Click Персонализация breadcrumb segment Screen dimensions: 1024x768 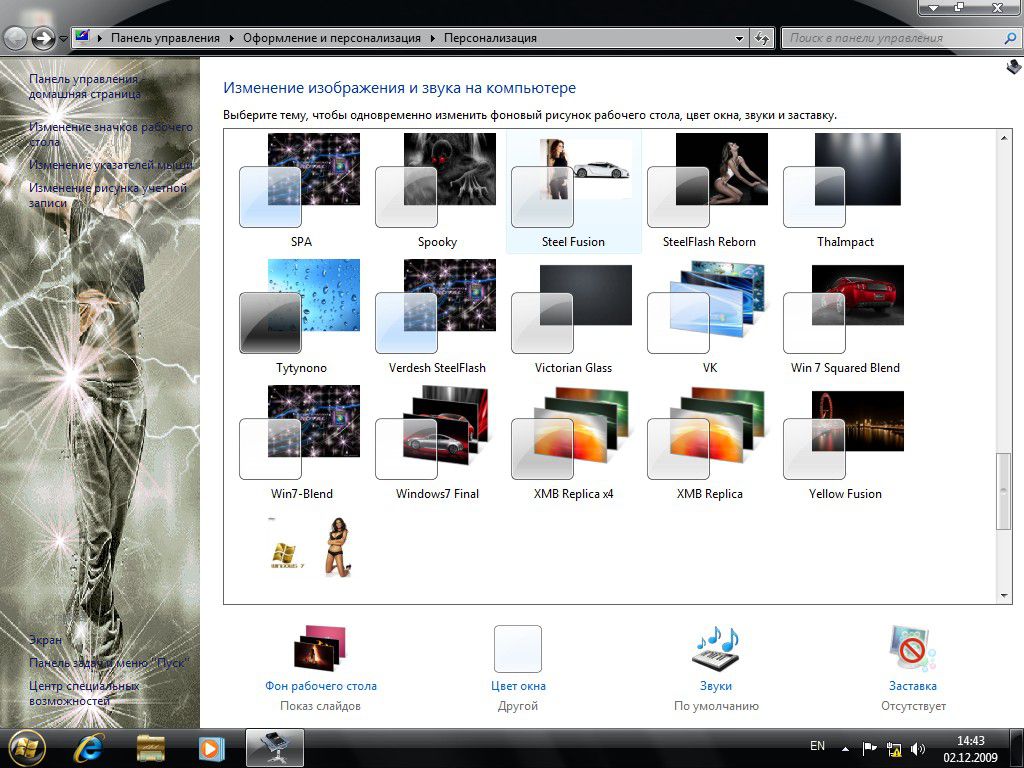click(490, 38)
